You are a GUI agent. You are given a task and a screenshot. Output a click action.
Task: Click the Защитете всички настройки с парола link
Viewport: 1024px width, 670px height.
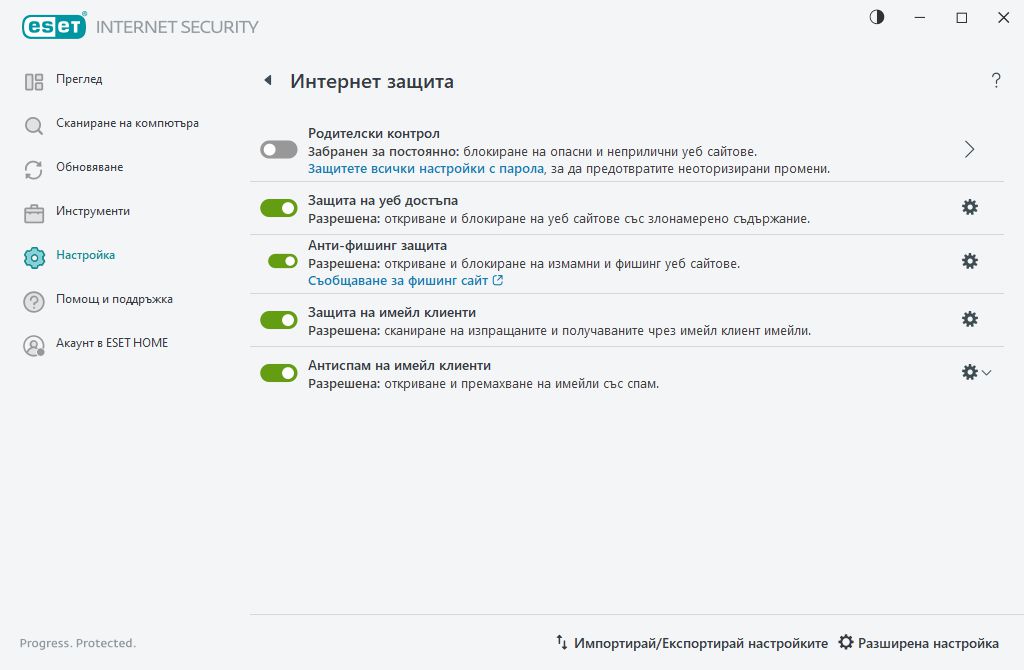coord(425,169)
